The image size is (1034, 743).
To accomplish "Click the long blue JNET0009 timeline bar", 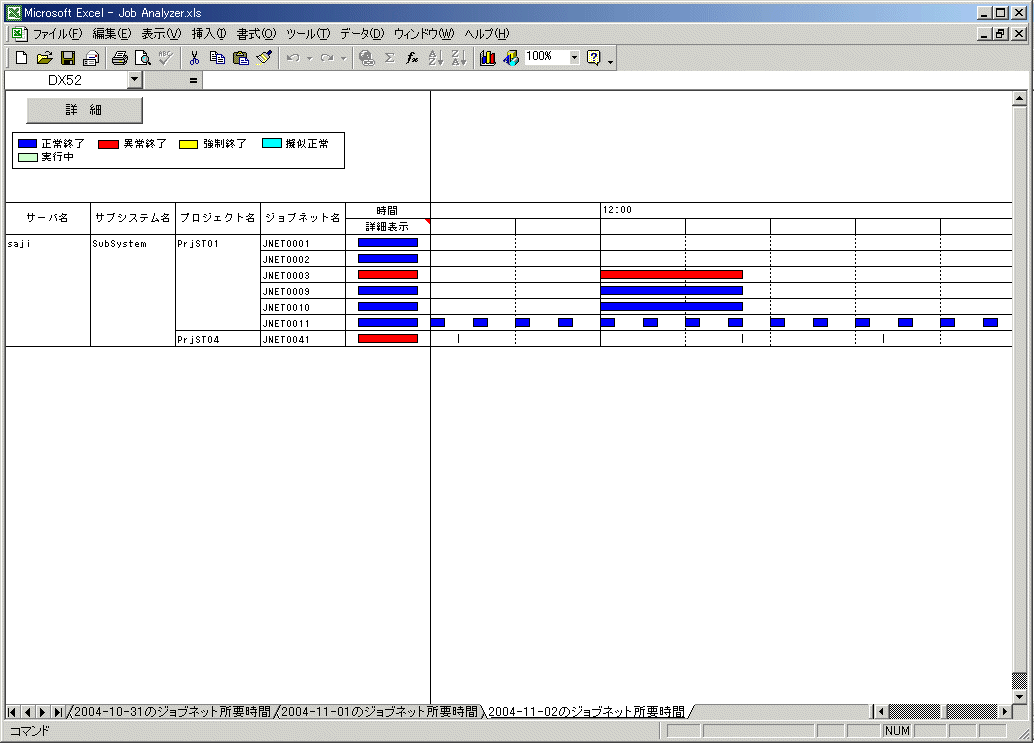I will pyautogui.click(x=671, y=290).
